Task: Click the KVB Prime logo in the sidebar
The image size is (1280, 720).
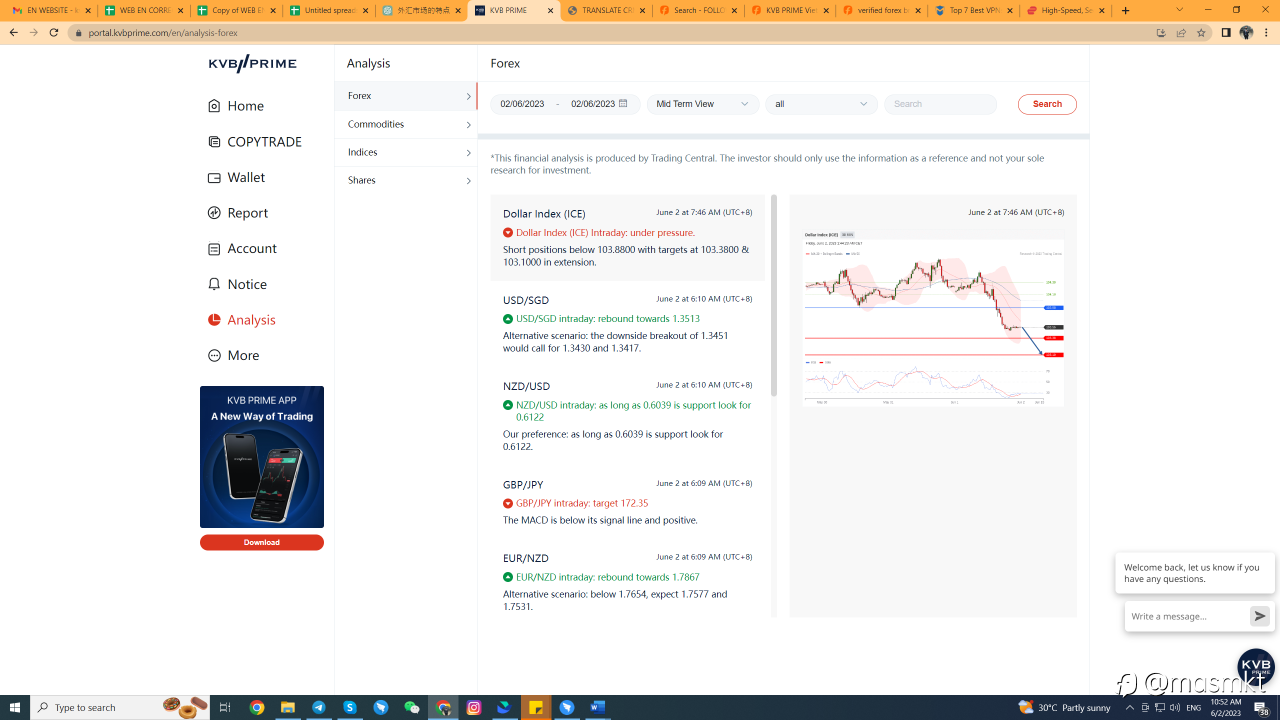Action: tap(253, 64)
